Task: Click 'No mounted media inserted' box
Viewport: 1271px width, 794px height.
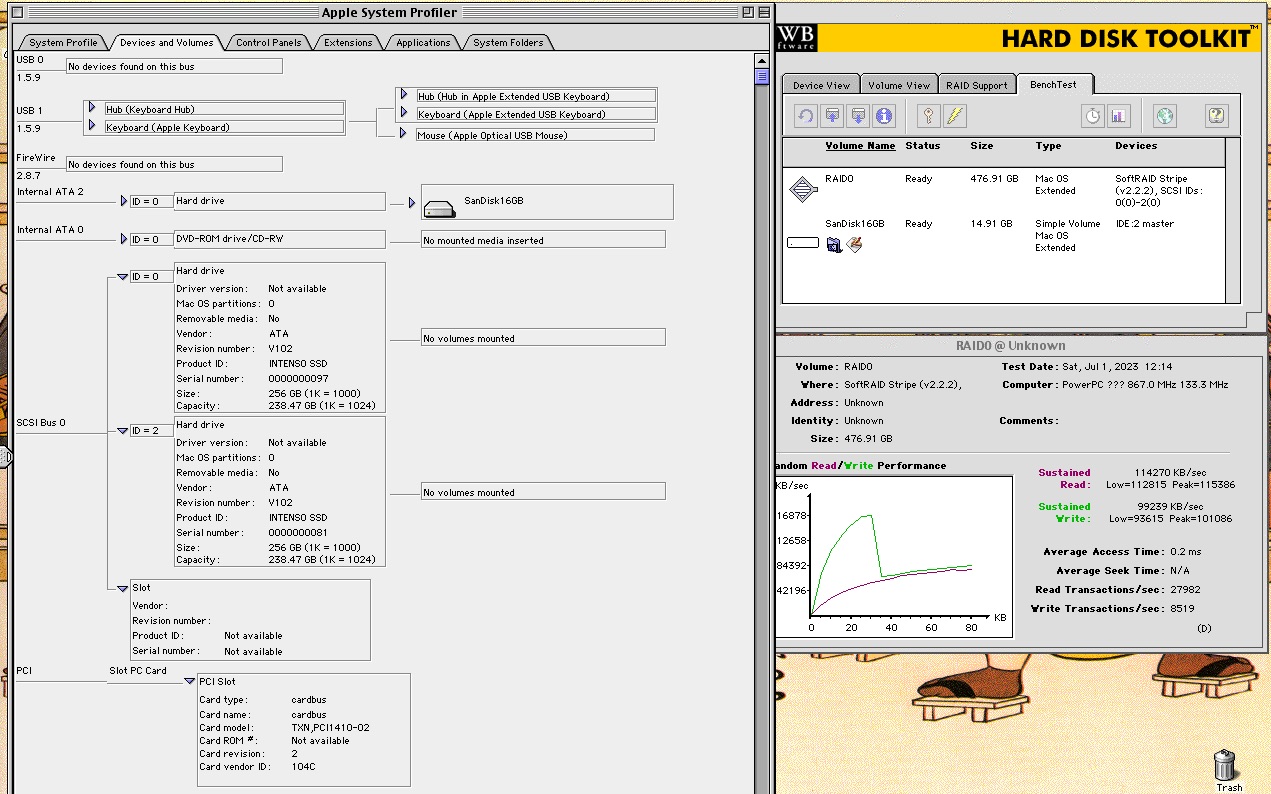Action: pos(542,240)
